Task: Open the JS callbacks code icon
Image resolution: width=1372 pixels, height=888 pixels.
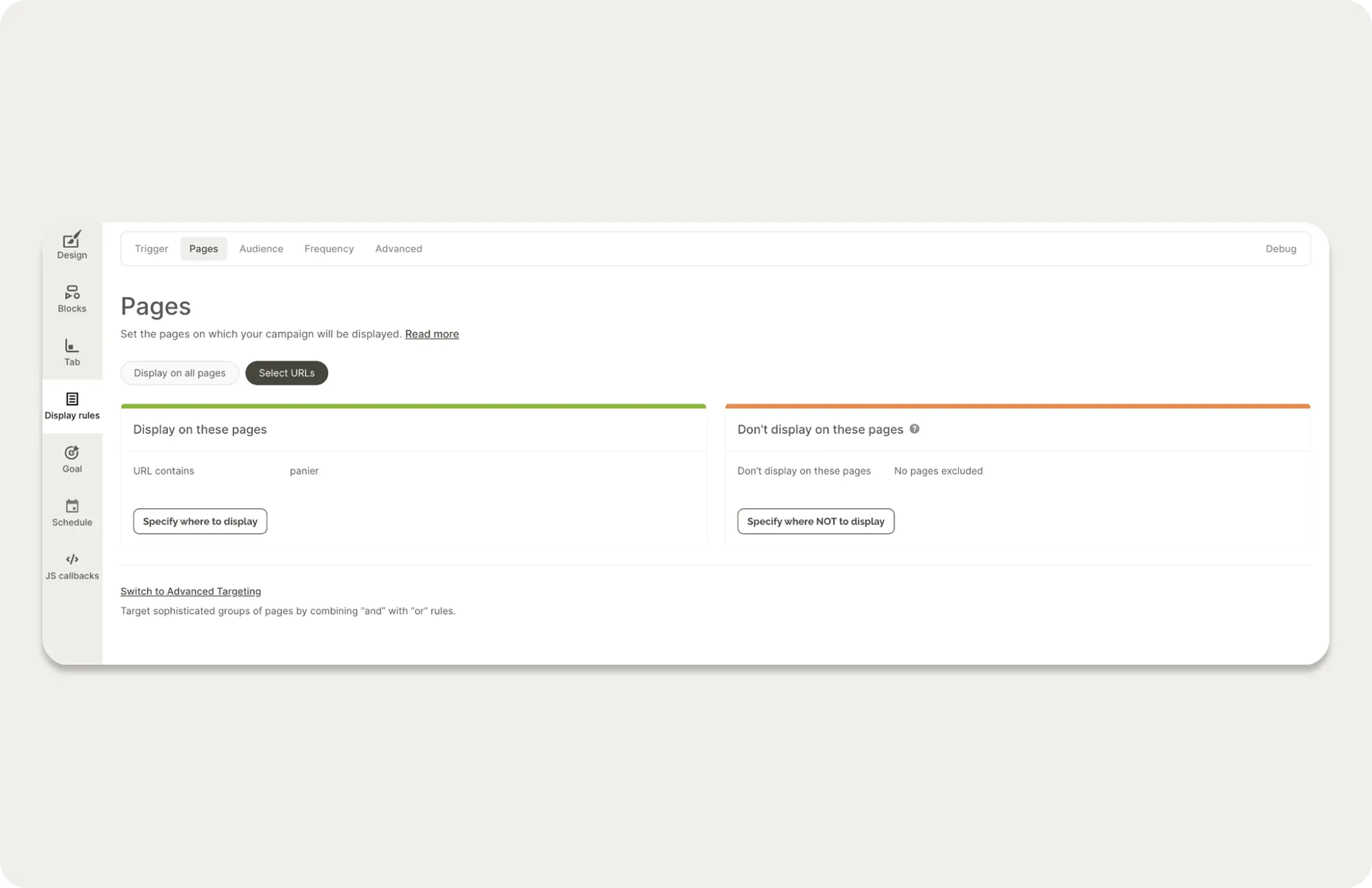Action: [x=72, y=560]
